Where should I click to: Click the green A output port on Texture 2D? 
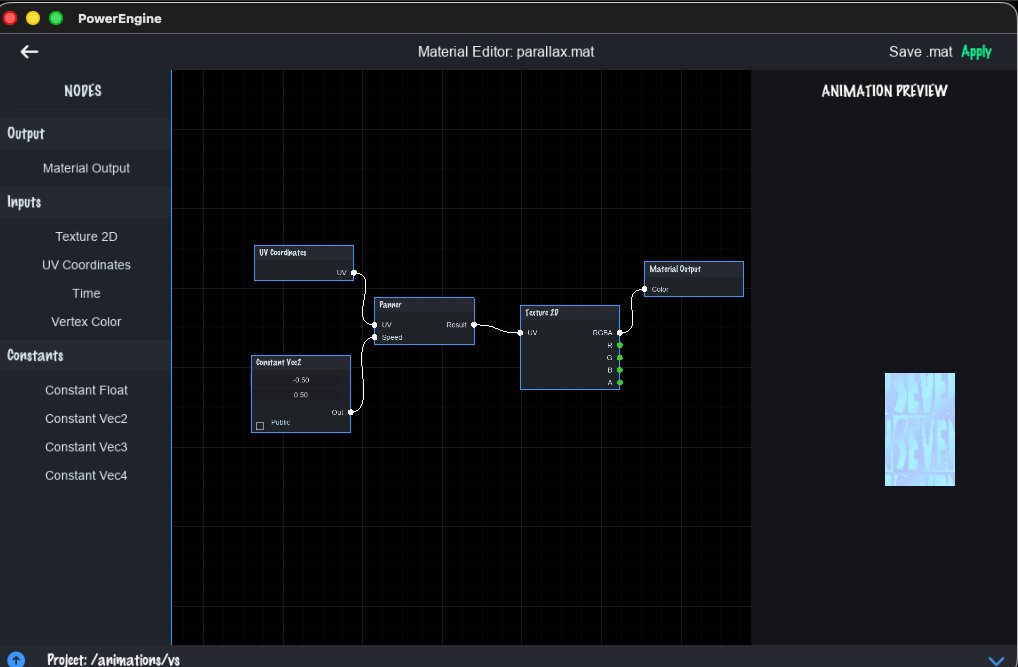pos(620,383)
